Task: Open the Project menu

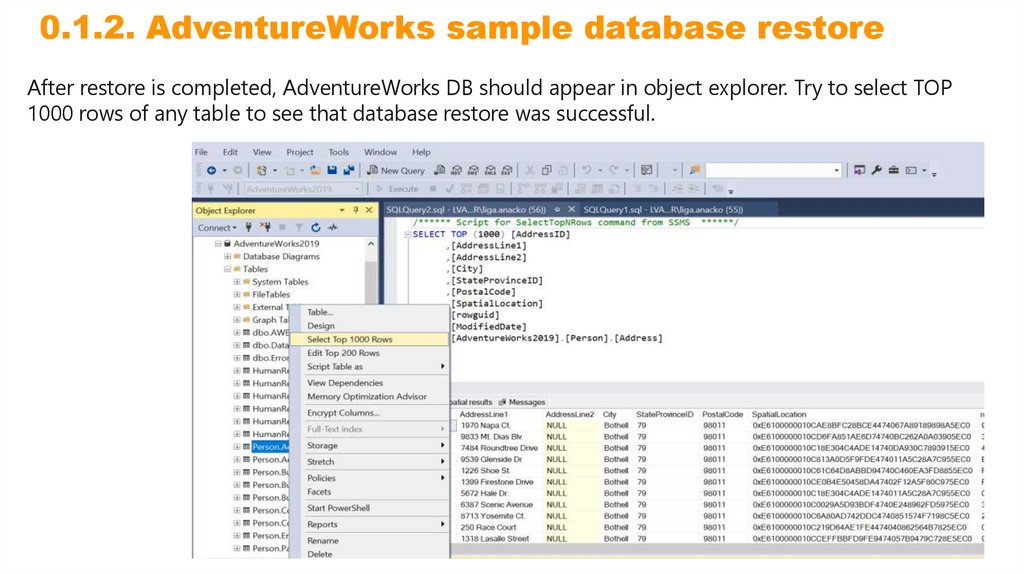Action: (x=300, y=152)
